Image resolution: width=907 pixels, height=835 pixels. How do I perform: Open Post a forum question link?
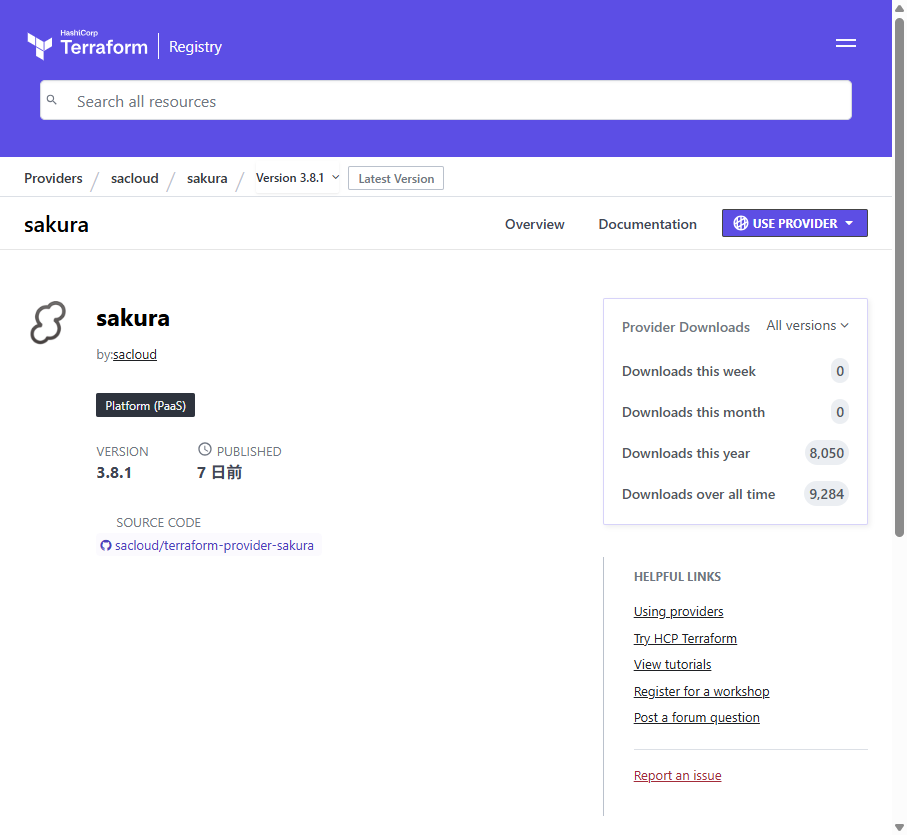(697, 718)
